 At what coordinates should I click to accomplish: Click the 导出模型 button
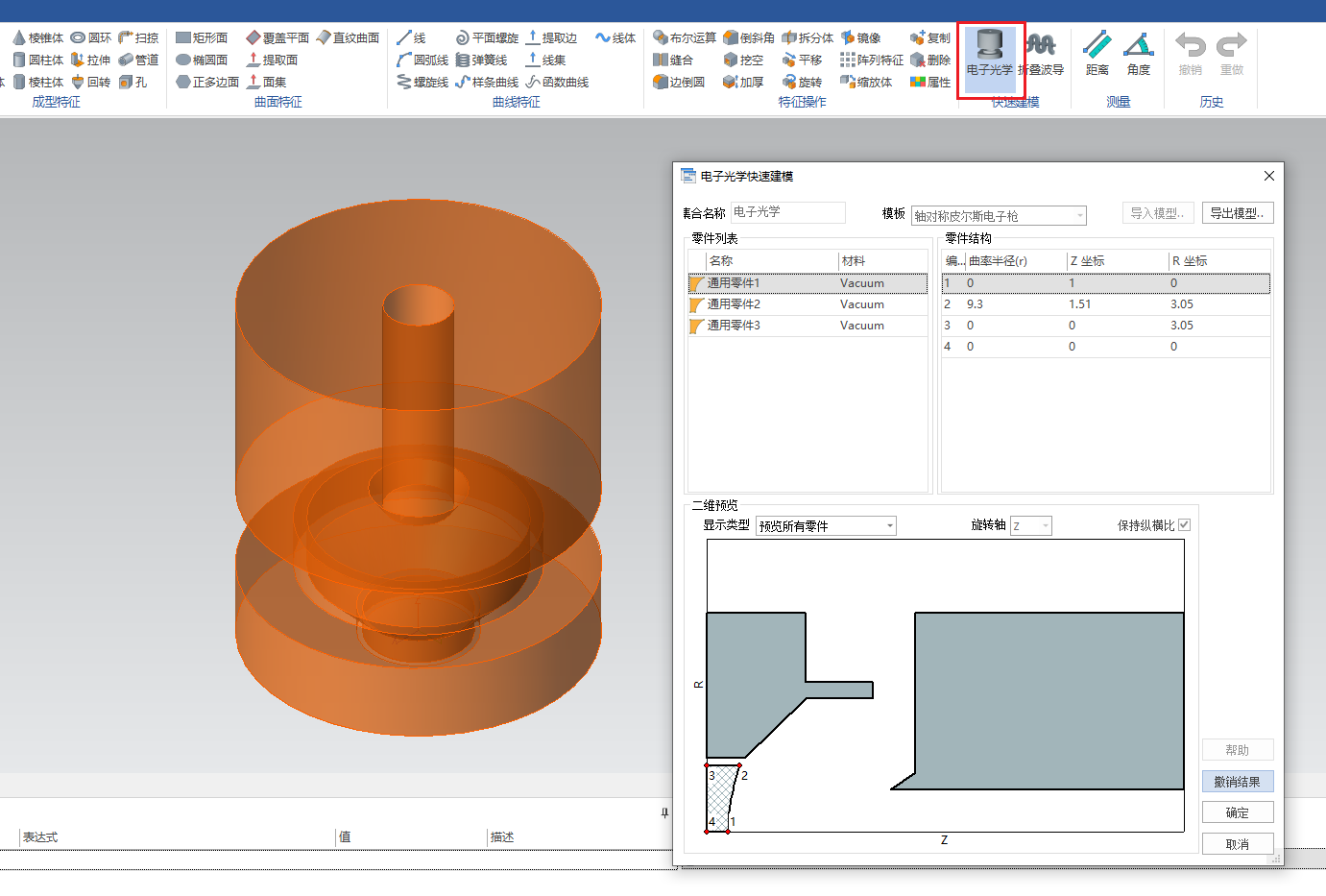1237,213
